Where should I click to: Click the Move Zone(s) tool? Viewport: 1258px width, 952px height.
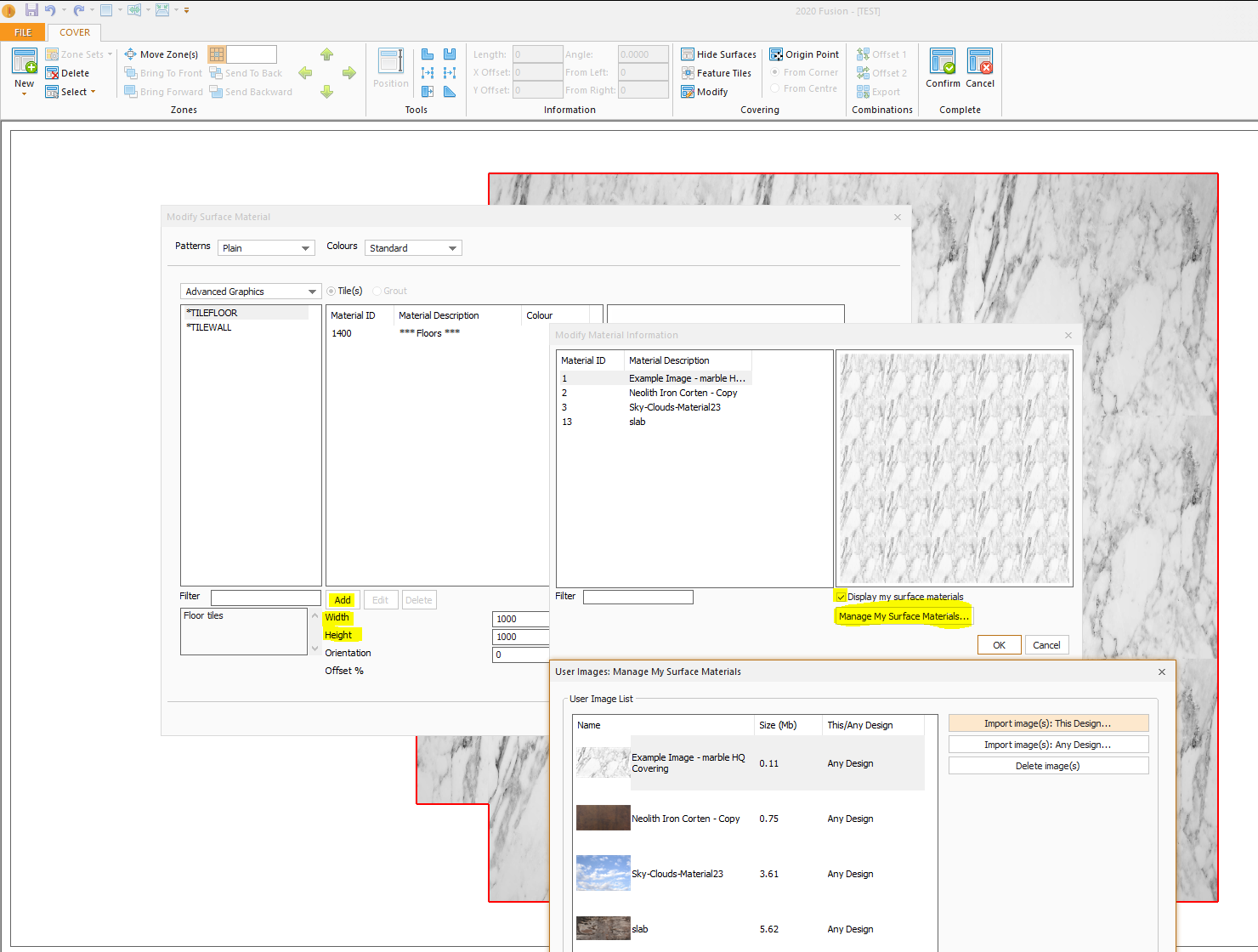pyautogui.click(x=161, y=54)
